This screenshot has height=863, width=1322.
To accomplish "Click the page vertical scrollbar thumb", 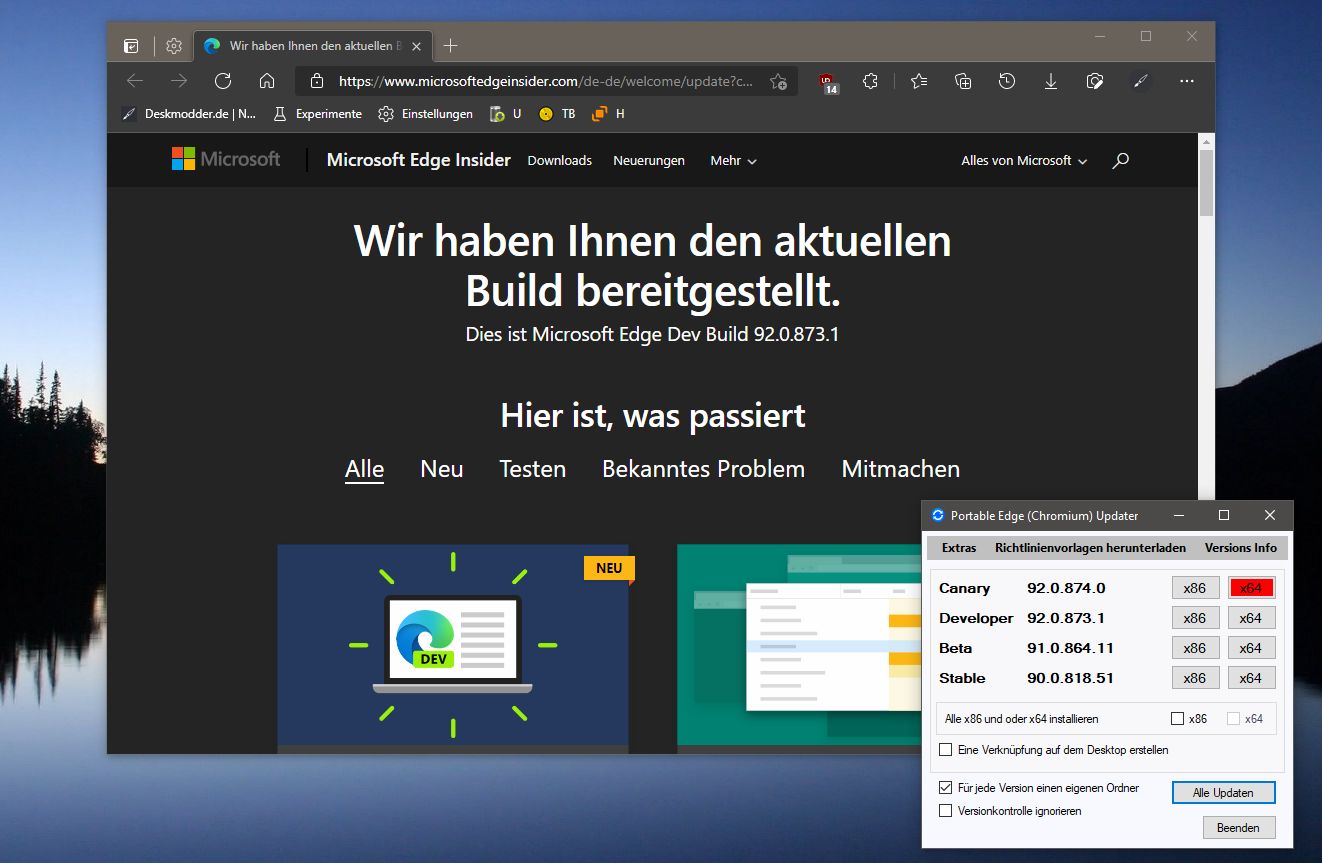I will click(x=1206, y=183).
